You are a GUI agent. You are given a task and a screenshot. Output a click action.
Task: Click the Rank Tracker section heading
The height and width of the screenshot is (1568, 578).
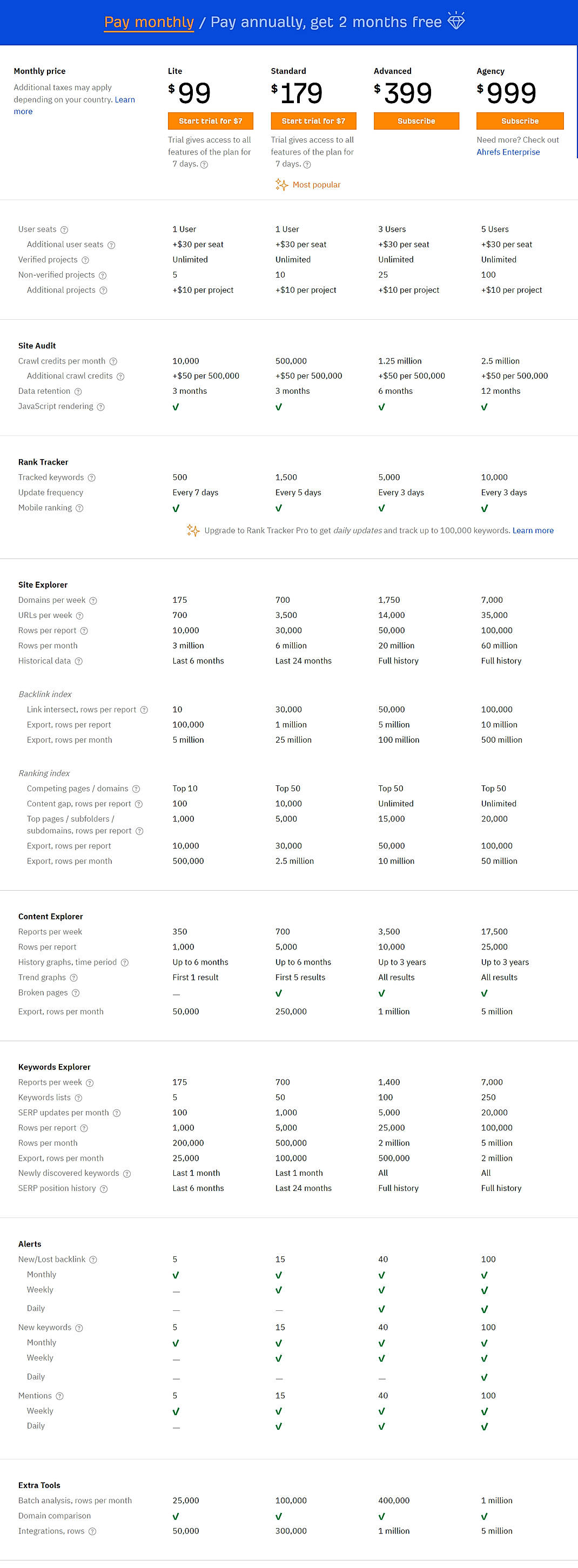43,462
